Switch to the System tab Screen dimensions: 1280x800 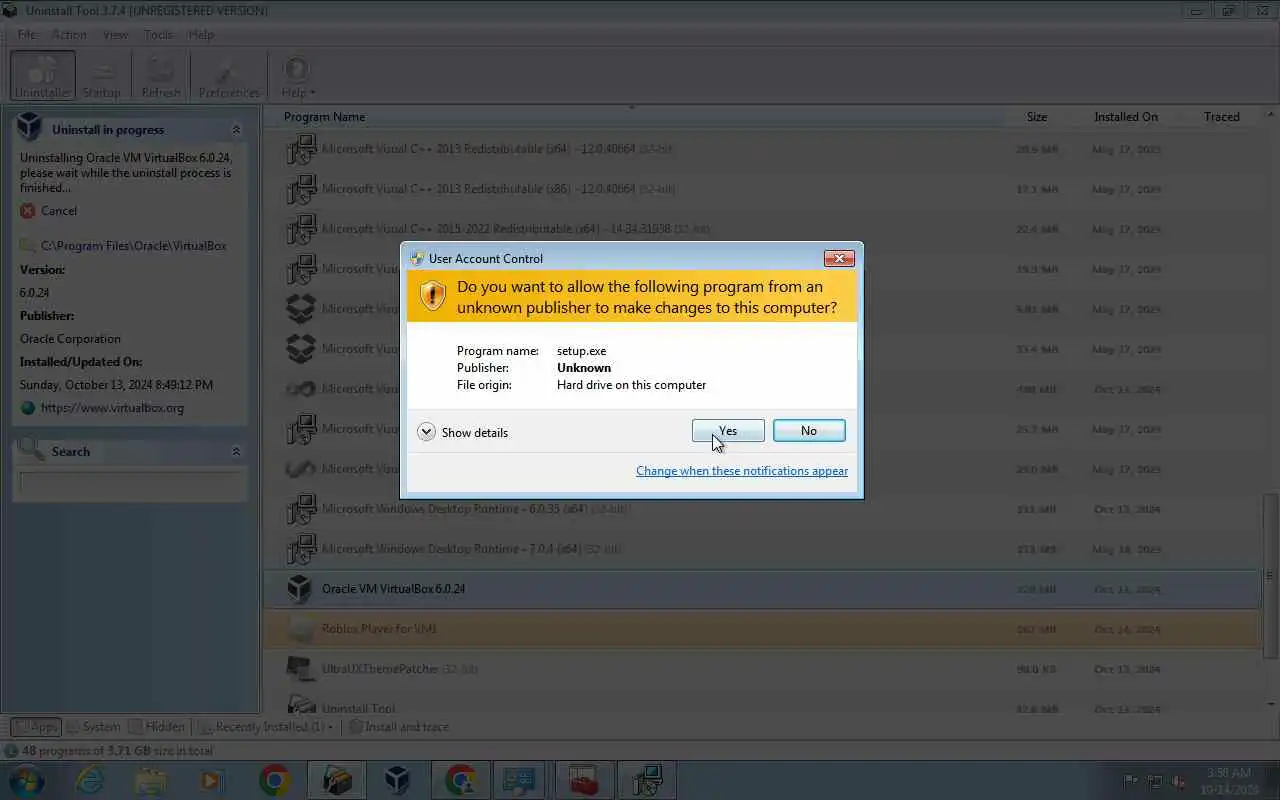pos(92,727)
